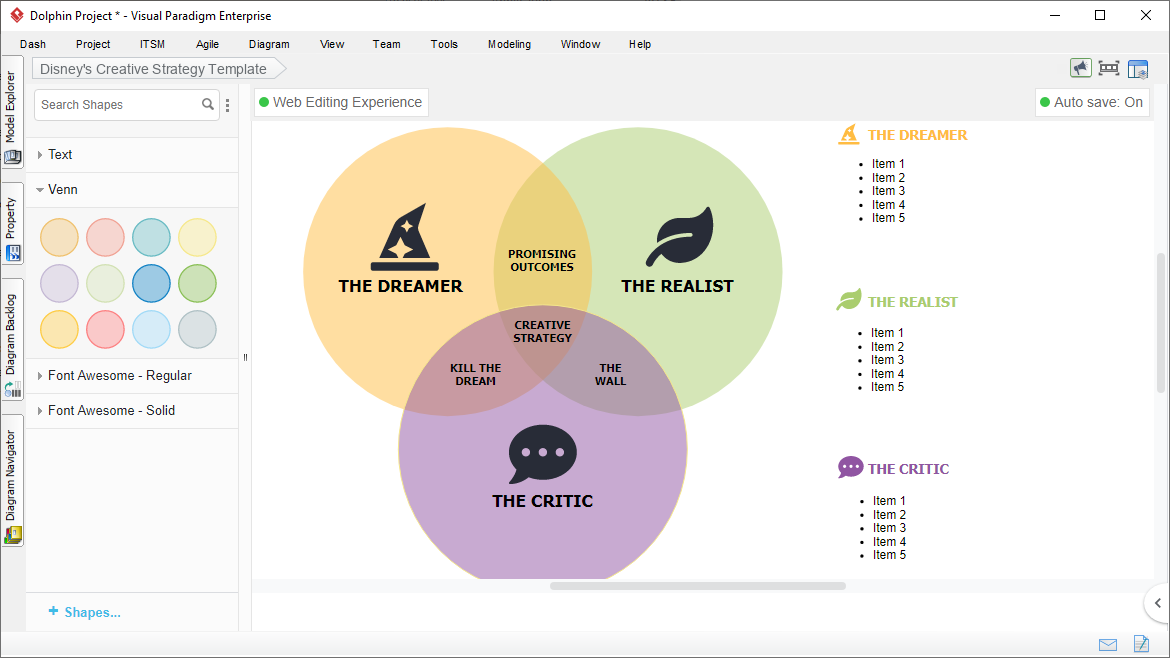Image resolution: width=1170 pixels, height=658 pixels.
Task: Pick the blue Venn circle swatch
Action: [151, 283]
